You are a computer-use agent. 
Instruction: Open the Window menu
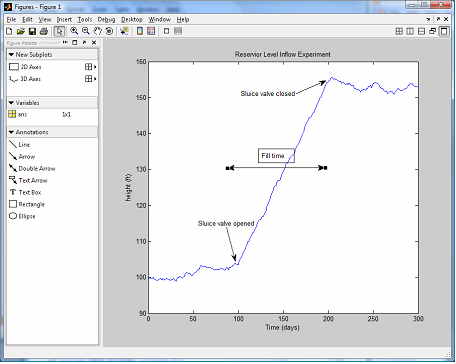point(159,20)
